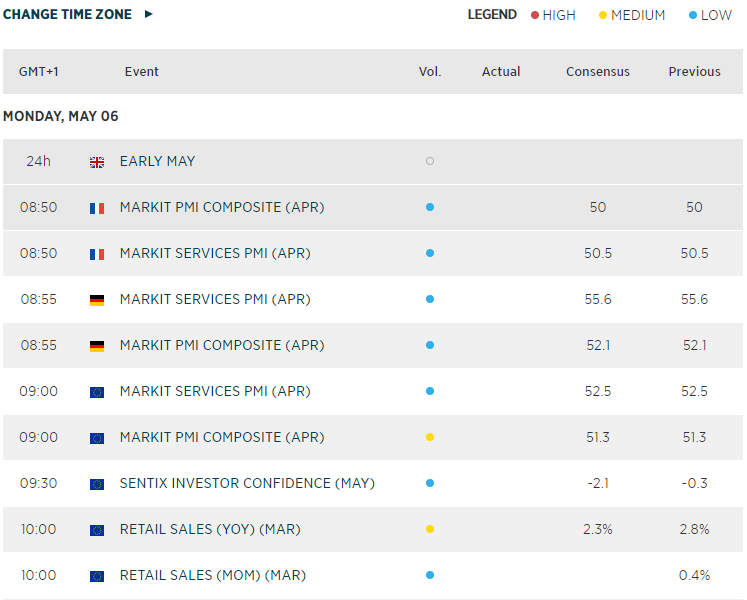Click the GMT+1 column header
The height and width of the screenshot is (600, 747).
38,72
